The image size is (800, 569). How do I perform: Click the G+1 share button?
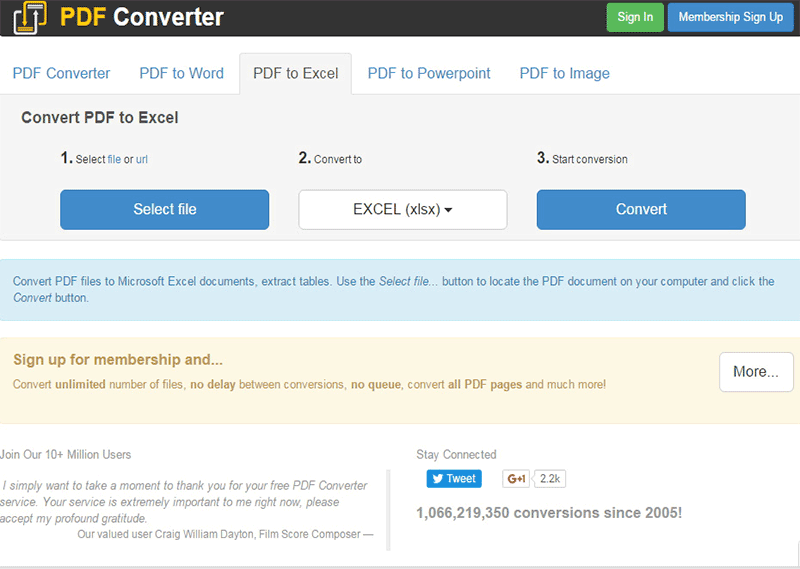(x=516, y=479)
